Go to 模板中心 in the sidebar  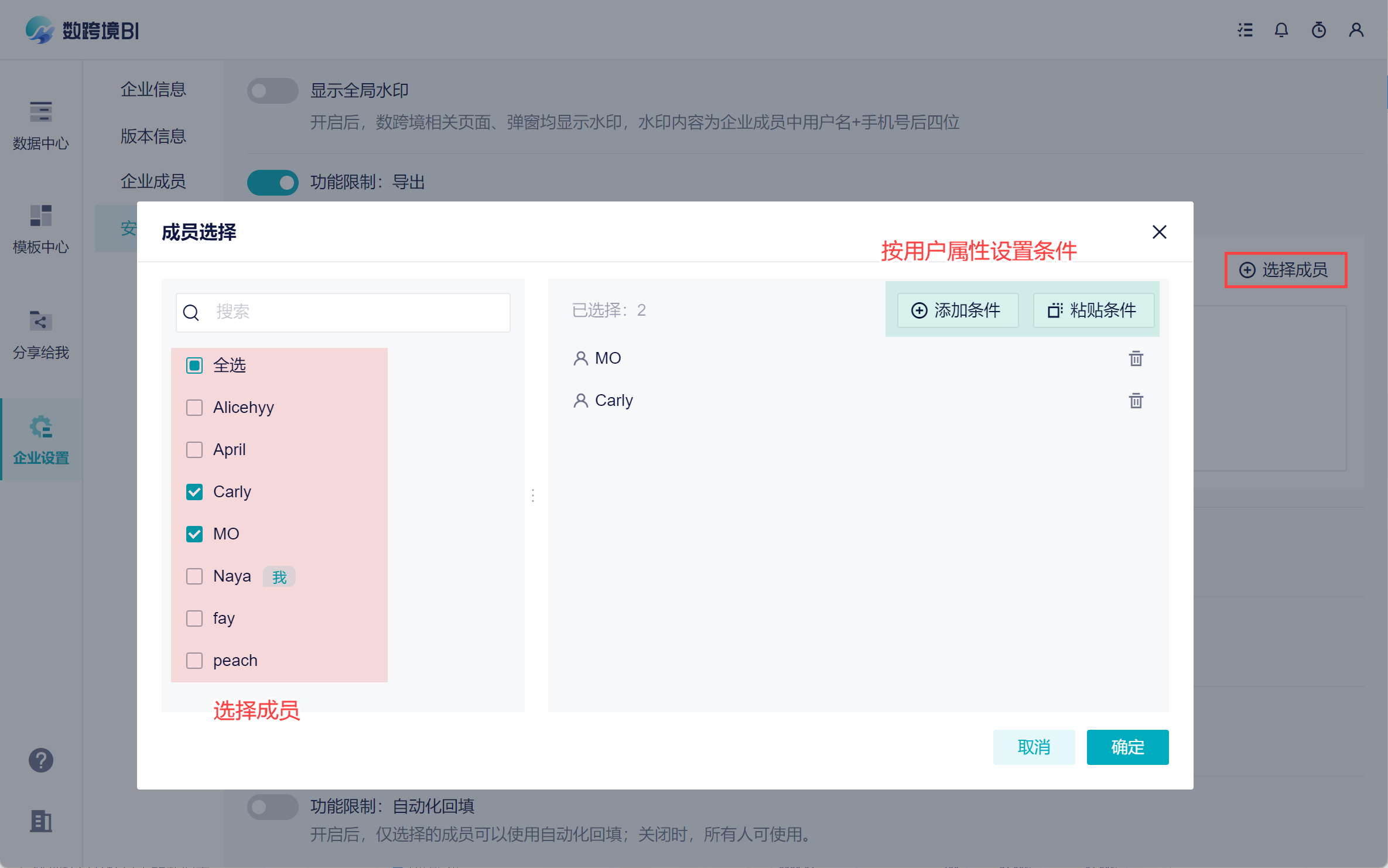click(41, 229)
